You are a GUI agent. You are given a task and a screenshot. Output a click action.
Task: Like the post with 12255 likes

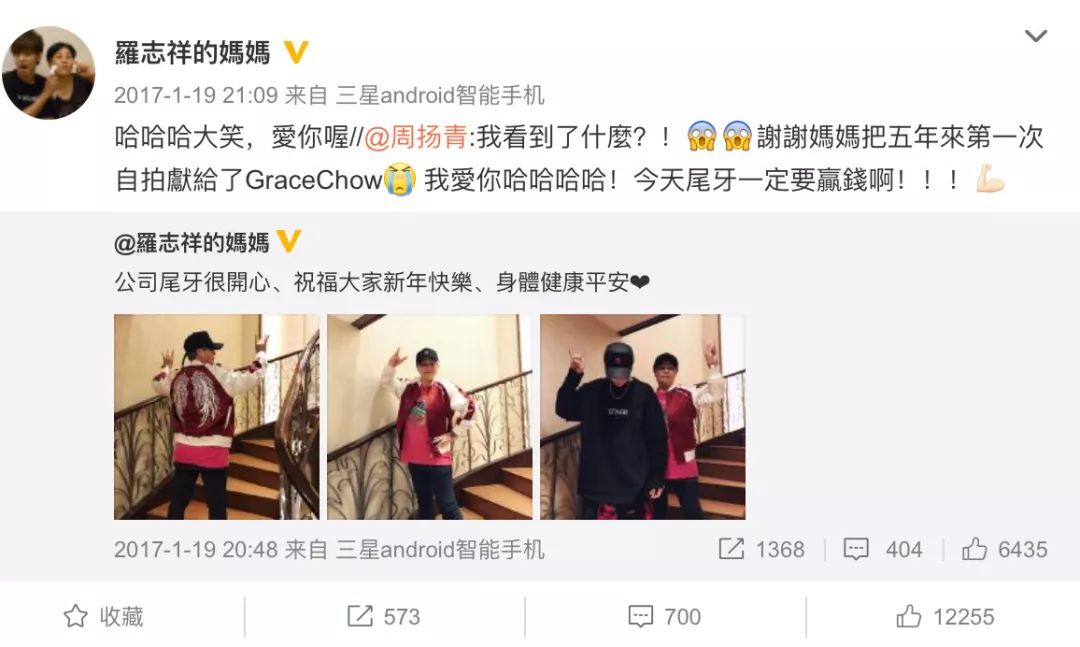coord(945,616)
